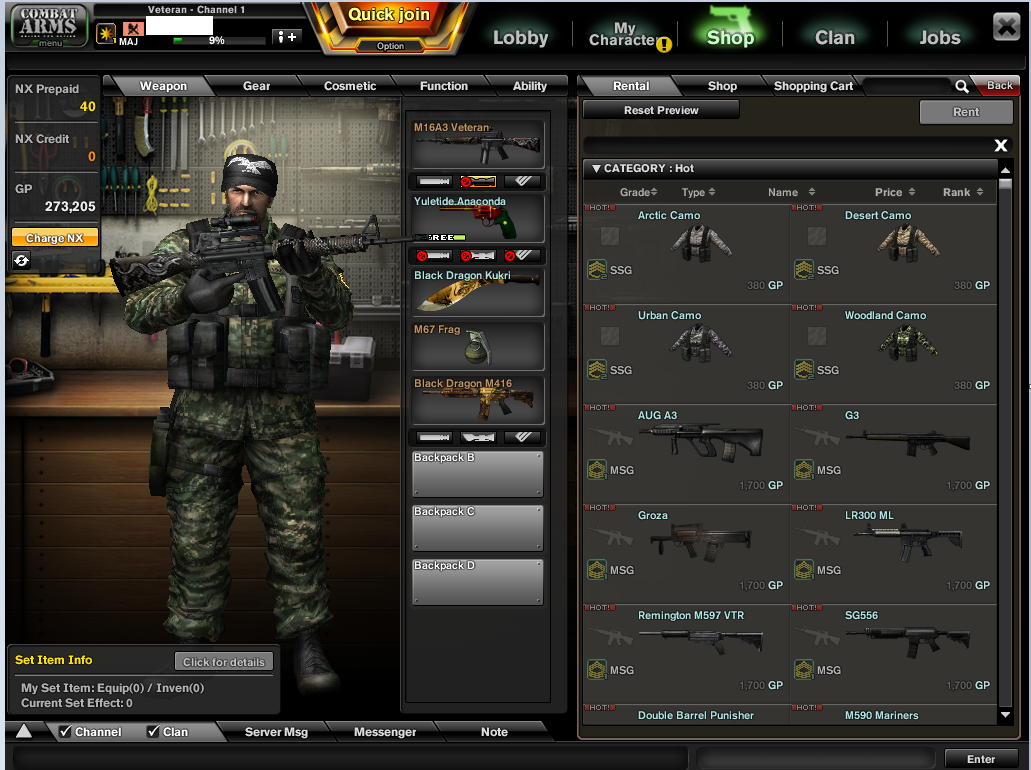Open the My Character tab
This screenshot has height=770, width=1031.
[x=623, y=34]
